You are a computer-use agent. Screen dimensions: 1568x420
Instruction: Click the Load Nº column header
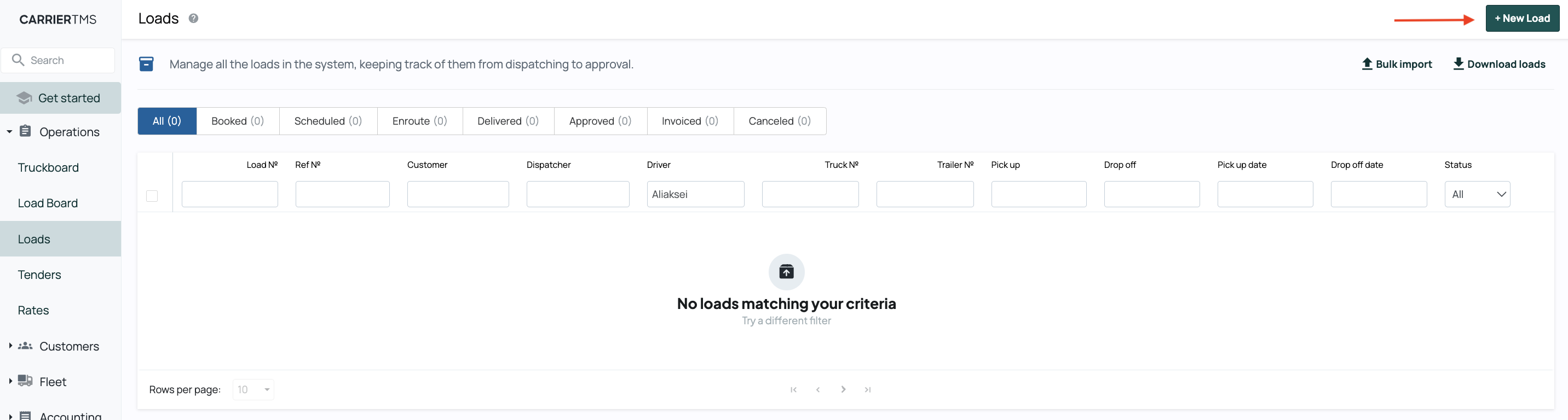[262, 165]
